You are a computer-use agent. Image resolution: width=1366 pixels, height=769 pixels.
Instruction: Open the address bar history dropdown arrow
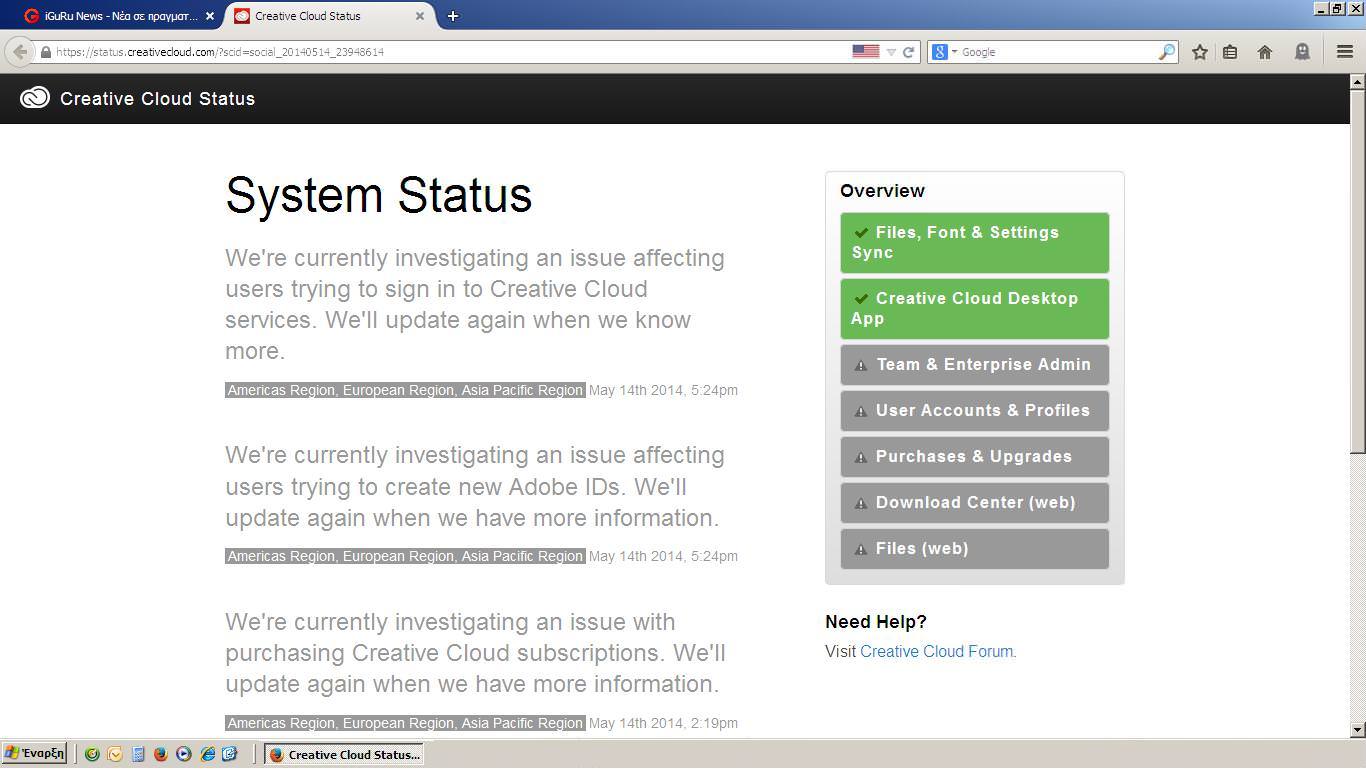pos(891,52)
